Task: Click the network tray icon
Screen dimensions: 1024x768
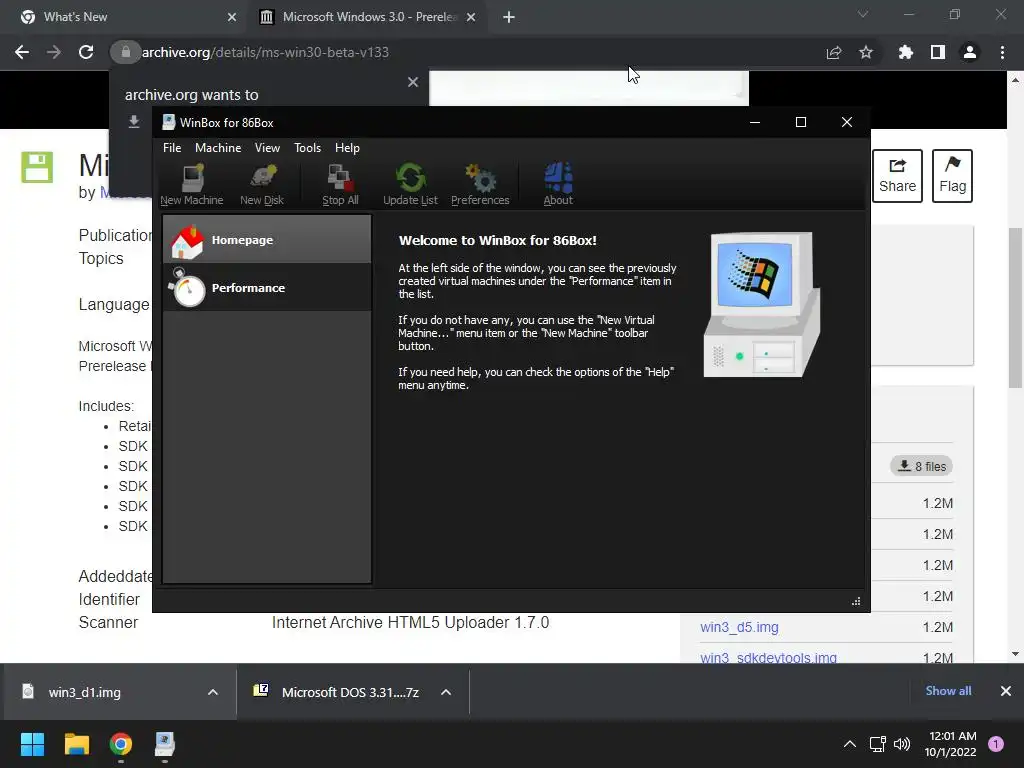Action: point(878,744)
